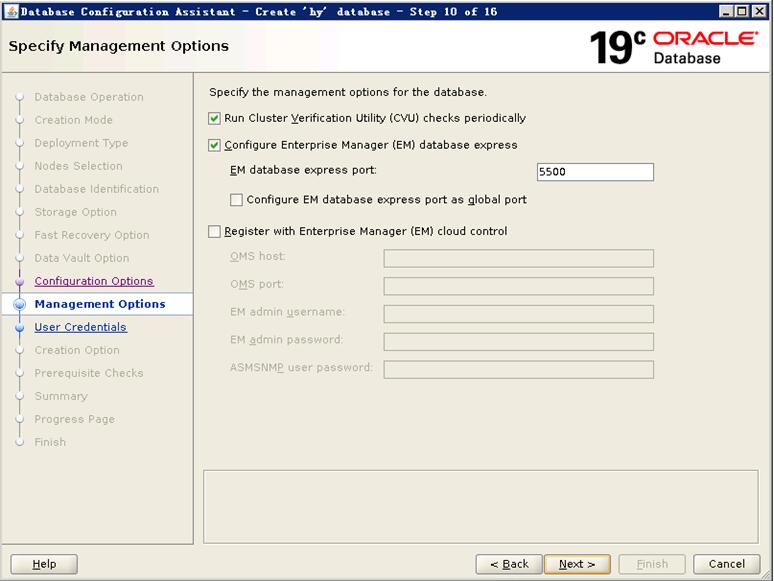Click the Storage Option step
This screenshot has width=774, height=581.
point(76,212)
